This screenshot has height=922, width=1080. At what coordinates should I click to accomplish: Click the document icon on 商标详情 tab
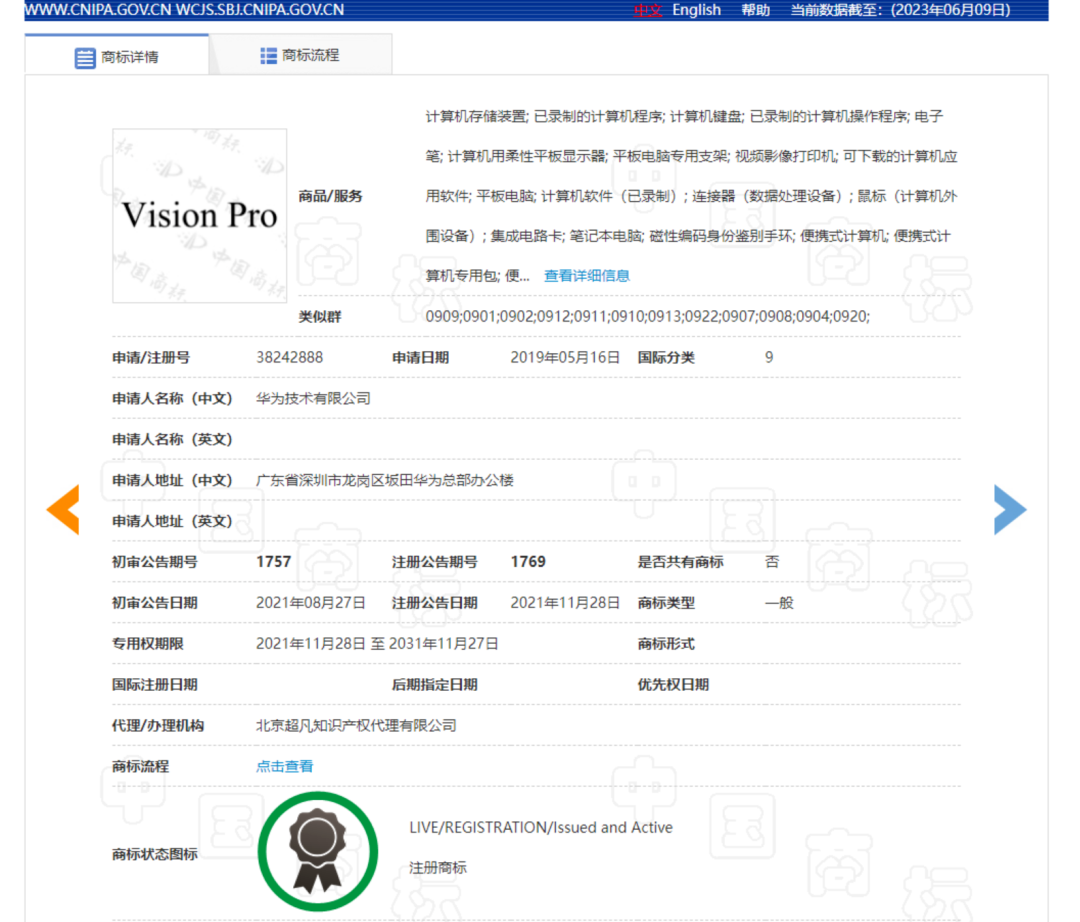pos(84,57)
